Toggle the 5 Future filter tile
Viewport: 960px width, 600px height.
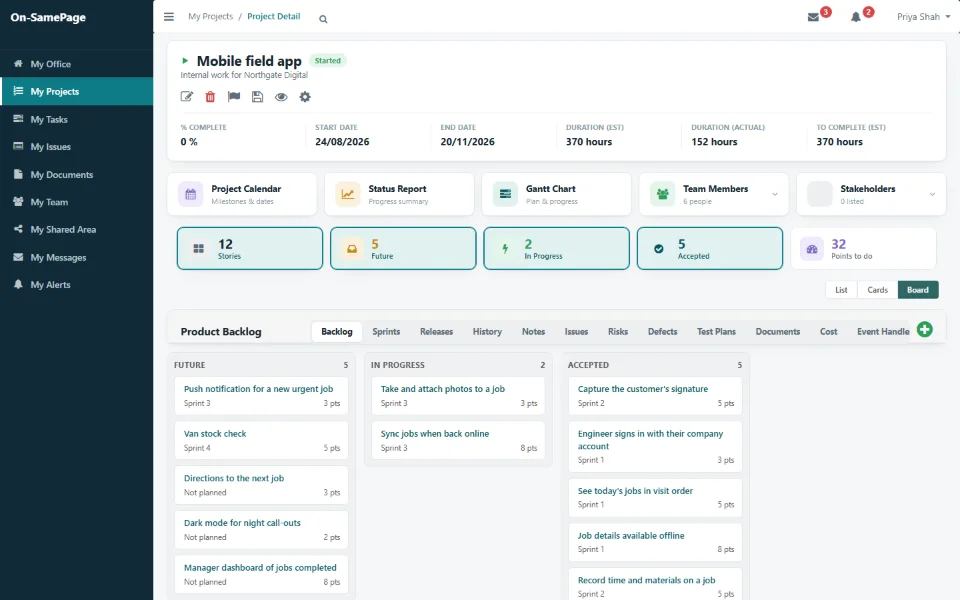point(403,249)
